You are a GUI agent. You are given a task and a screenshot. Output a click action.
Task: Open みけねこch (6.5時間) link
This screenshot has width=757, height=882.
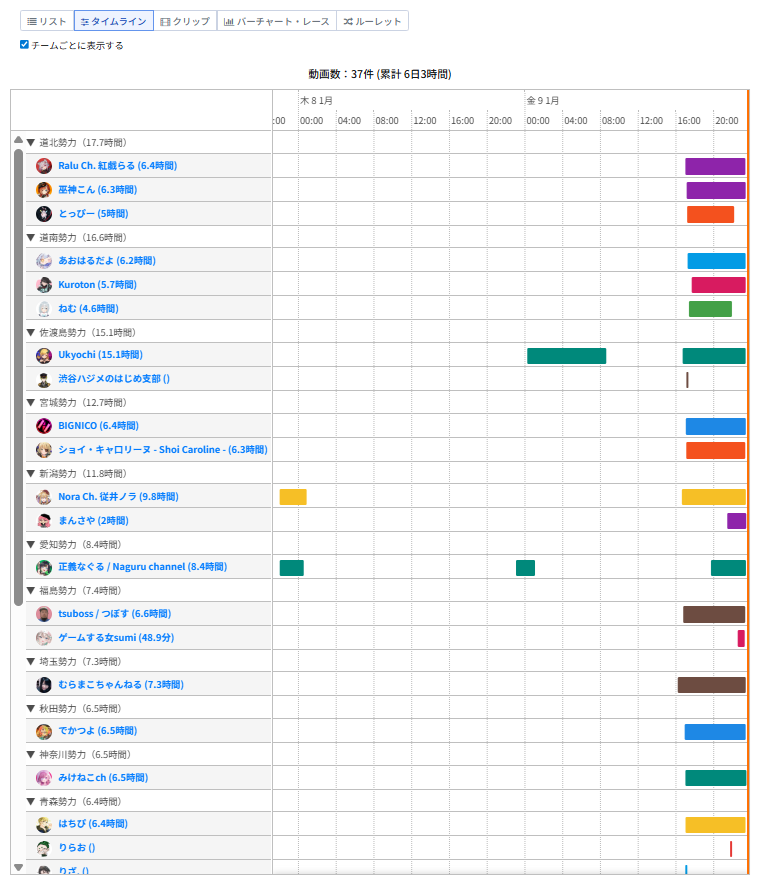coord(103,777)
